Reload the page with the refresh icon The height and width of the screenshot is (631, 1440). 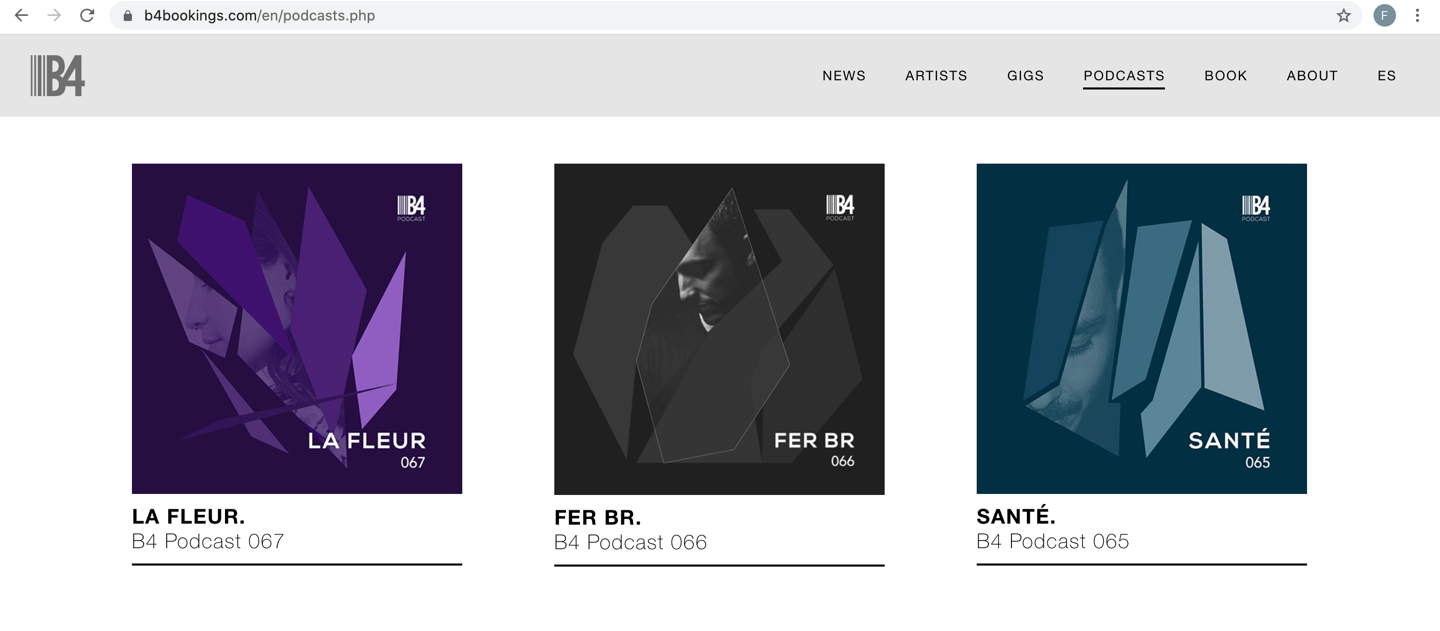tap(87, 16)
